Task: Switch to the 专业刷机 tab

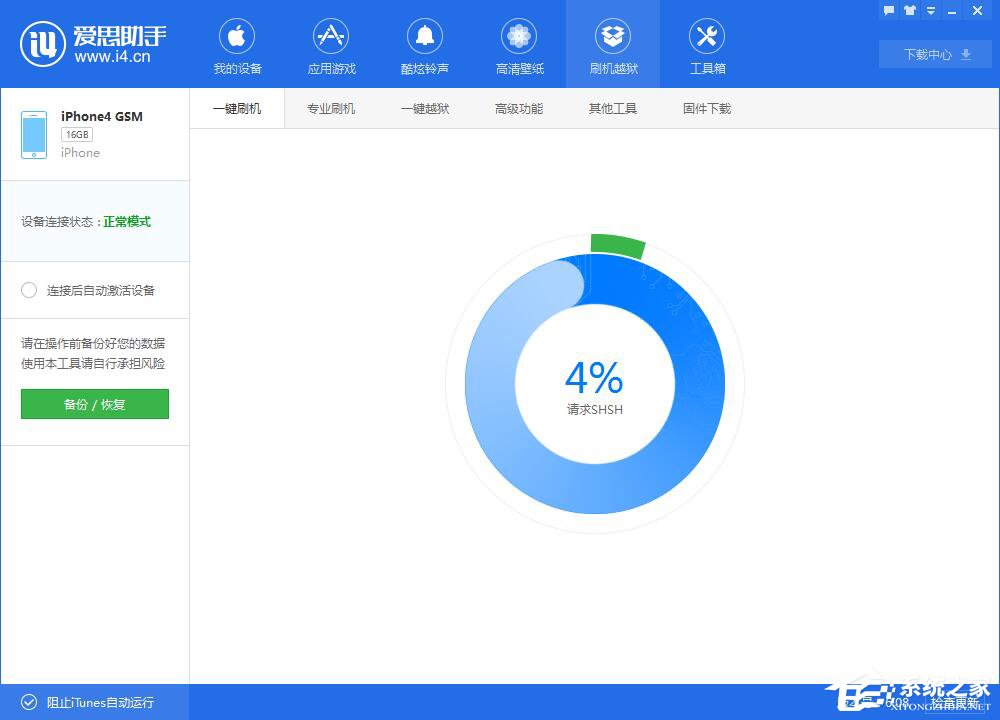Action: click(x=331, y=108)
